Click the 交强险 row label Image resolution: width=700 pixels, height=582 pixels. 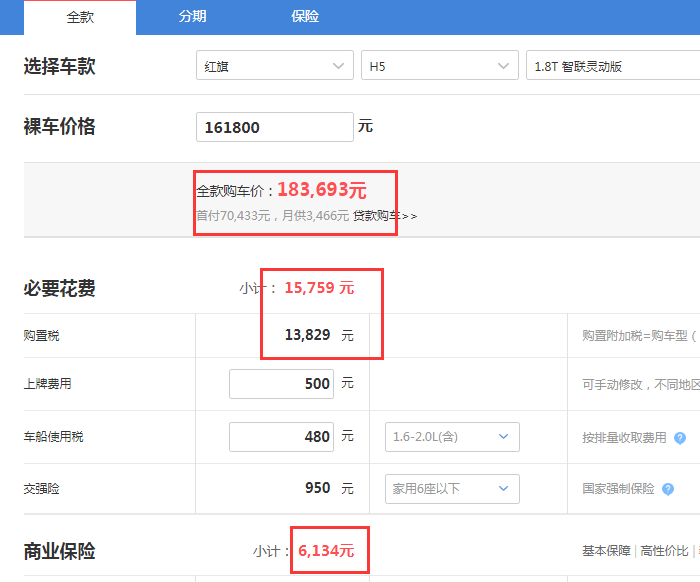coord(41,489)
